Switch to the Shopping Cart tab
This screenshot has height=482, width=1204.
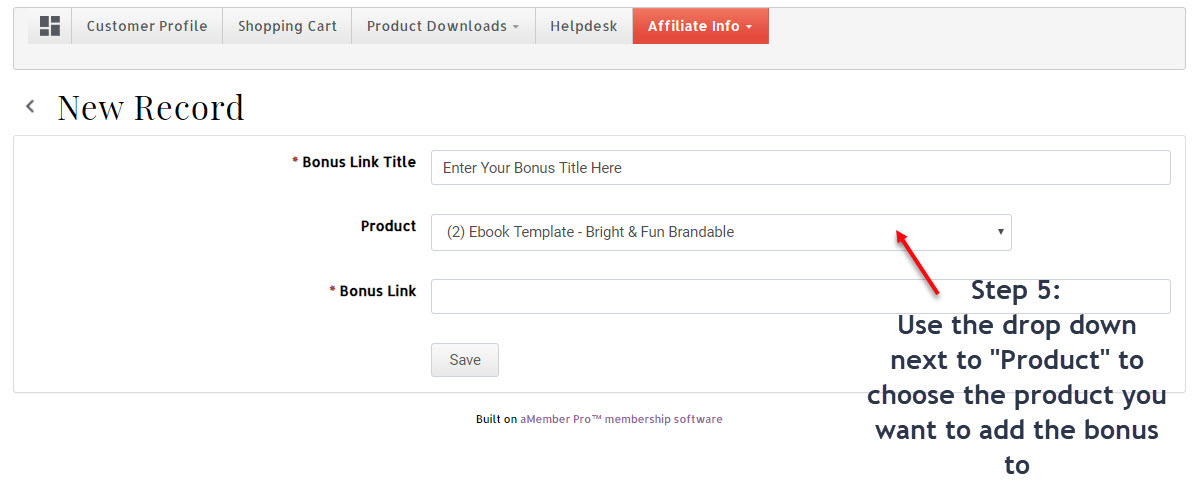[x=287, y=26]
